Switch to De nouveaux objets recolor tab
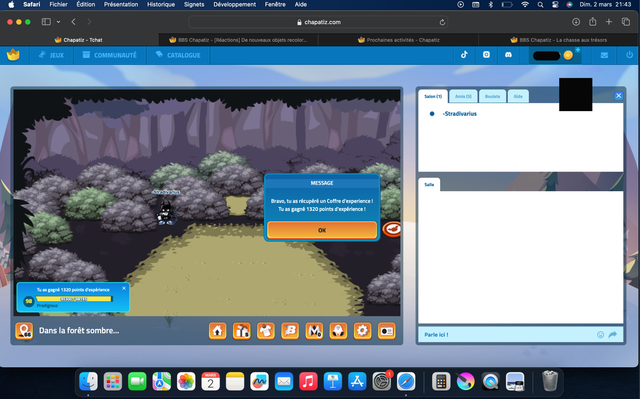 pyautogui.click(x=238, y=40)
